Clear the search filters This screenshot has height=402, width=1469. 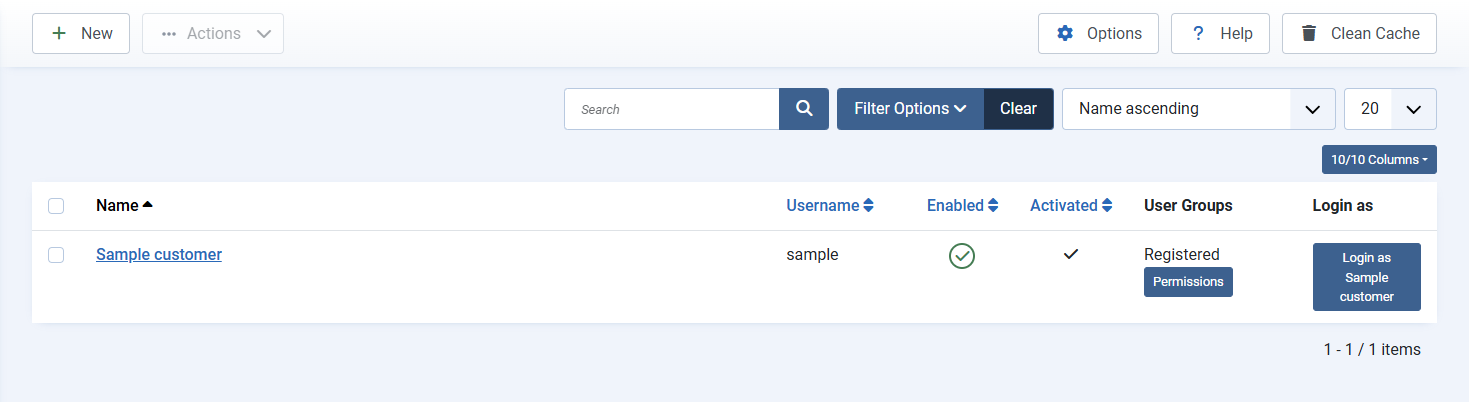1018,109
